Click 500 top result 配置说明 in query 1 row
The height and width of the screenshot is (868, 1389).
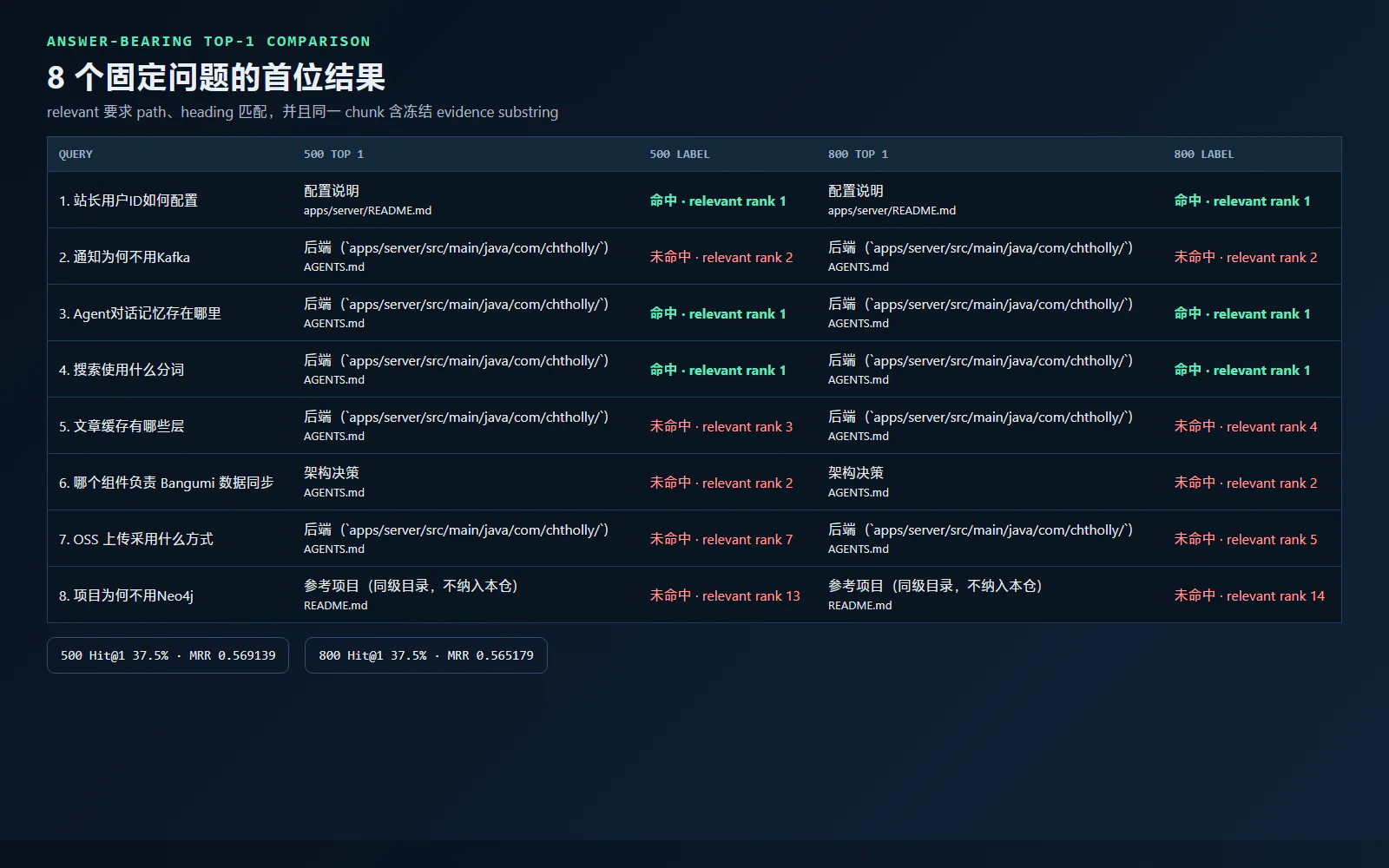click(x=332, y=191)
